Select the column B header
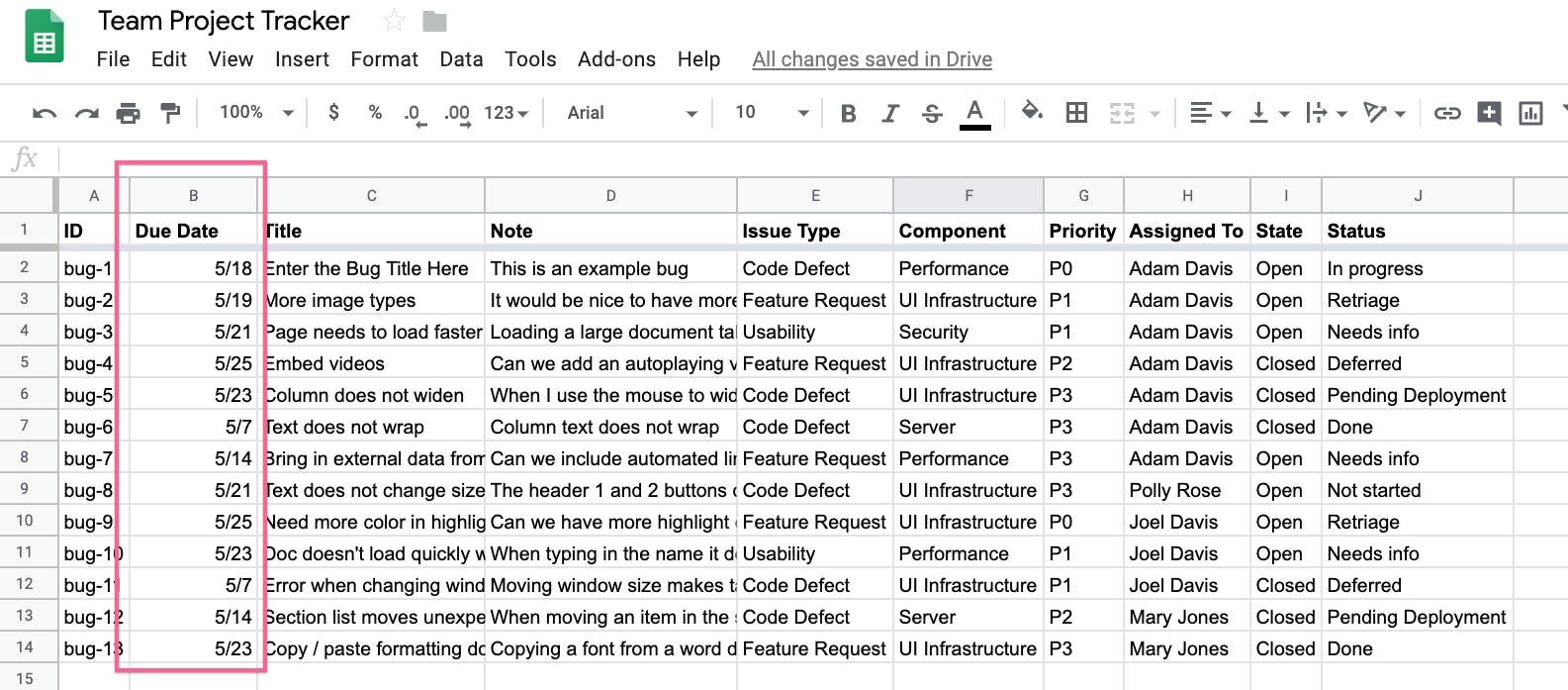The width and height of the screenshot is (1568, 690). point(193,196)
